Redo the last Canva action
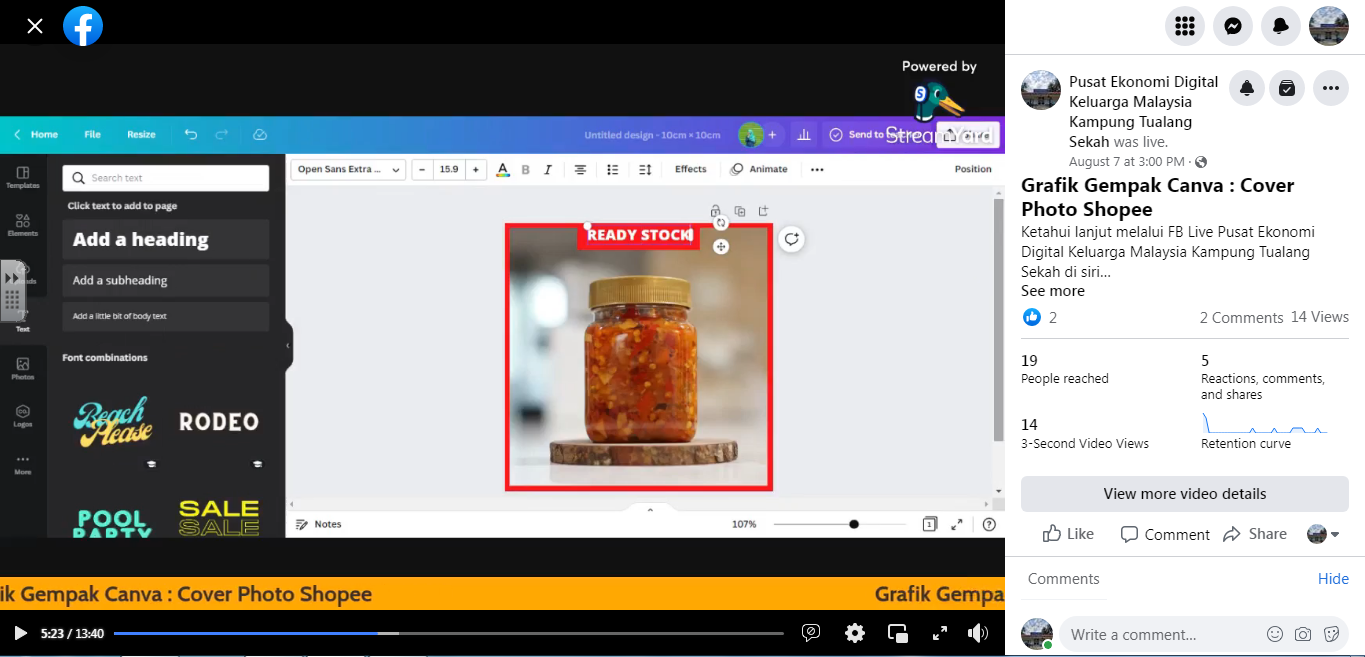Screen dimensions: 1365x657 [222, 134]
